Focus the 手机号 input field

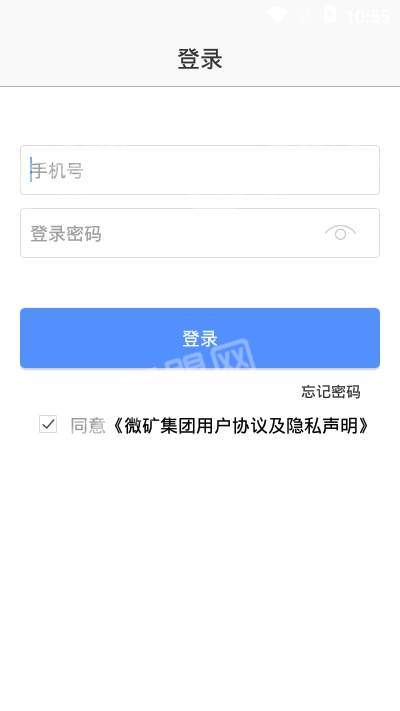tap(200, 170)
